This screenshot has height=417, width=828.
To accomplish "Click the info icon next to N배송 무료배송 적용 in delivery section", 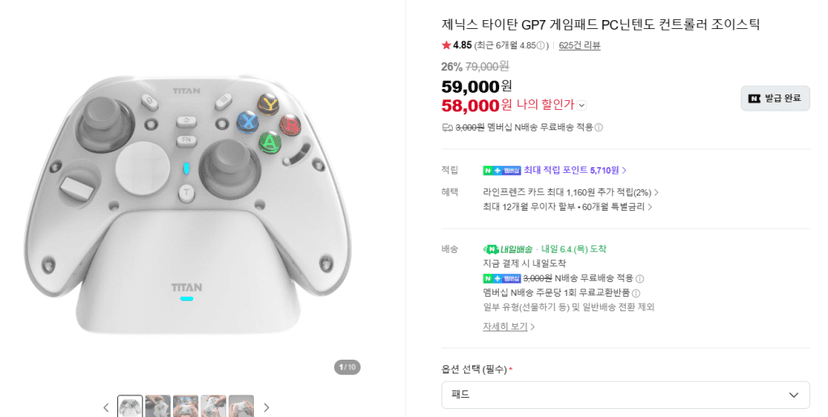I will [639, 279].
